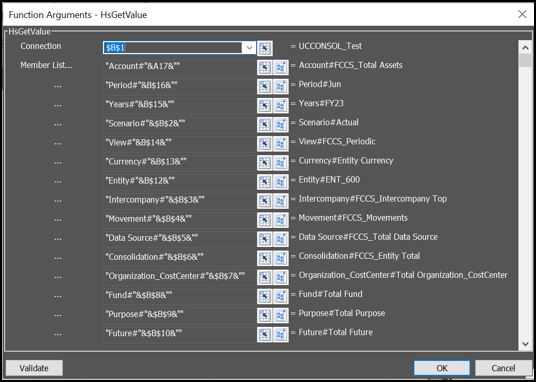Click the Validate button

34,368
